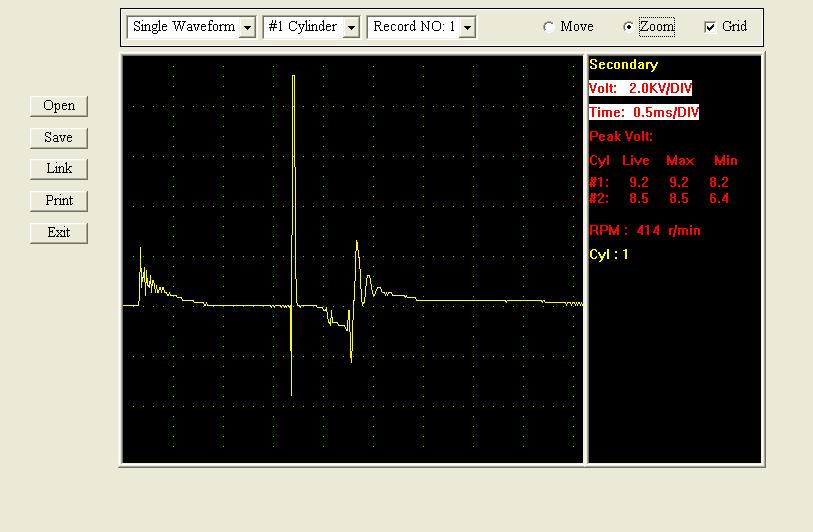The width and height of the screenshot is (813, 532).
Task: Click the Max column header
Action: pos(680,161)
